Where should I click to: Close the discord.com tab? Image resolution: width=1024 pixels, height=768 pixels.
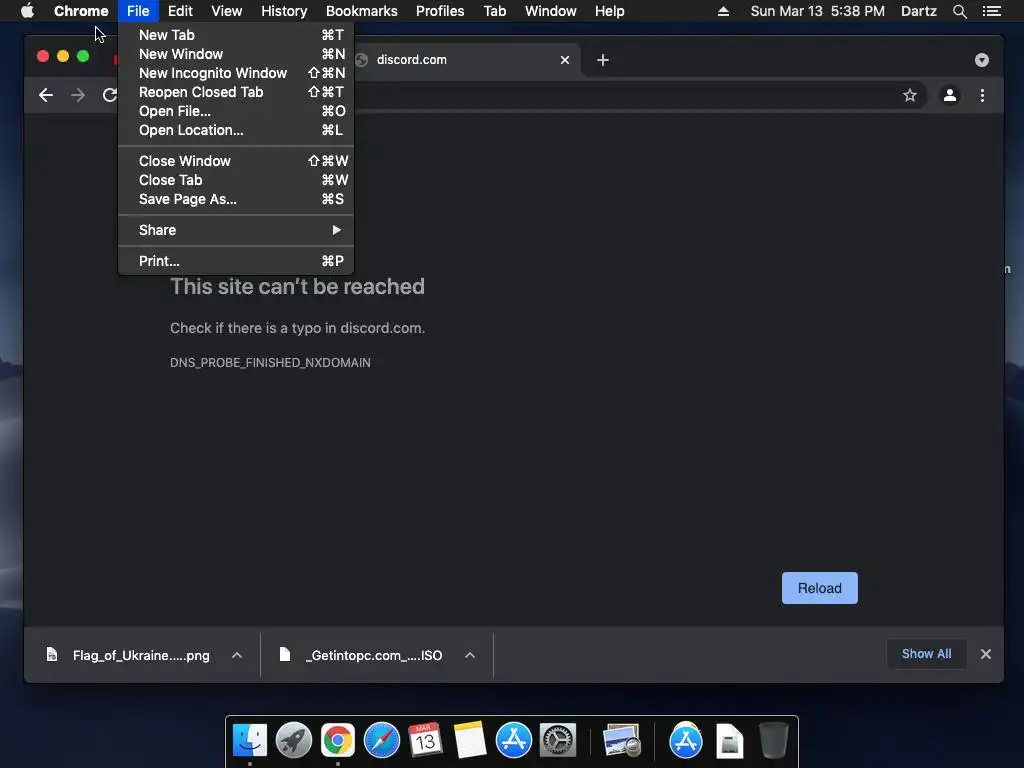pyautogui.click(x=565, y=60)
